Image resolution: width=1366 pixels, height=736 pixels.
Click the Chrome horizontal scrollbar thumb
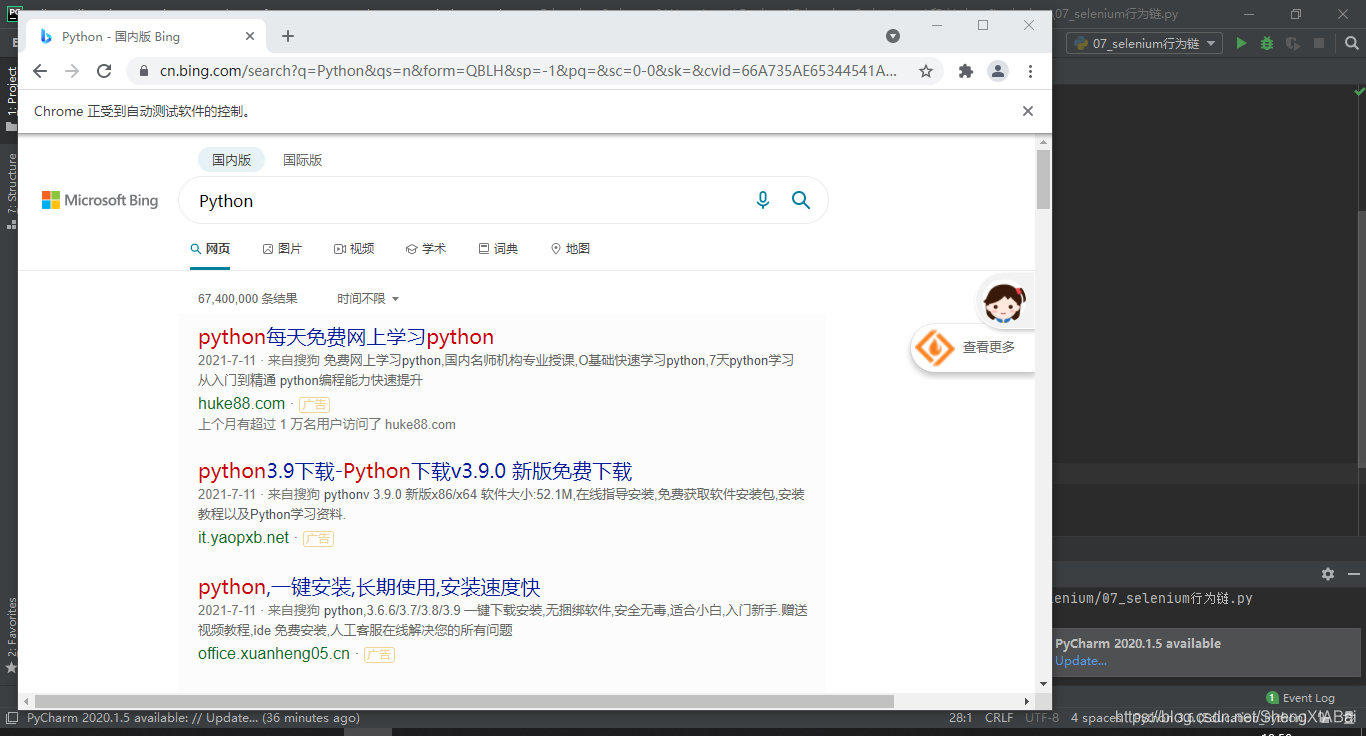(x=464, y=701)
